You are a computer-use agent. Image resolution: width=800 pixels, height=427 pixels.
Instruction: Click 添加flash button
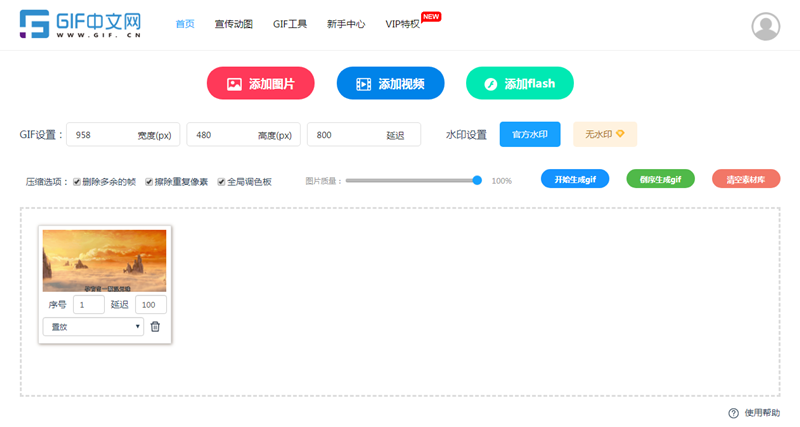(519, 83)
